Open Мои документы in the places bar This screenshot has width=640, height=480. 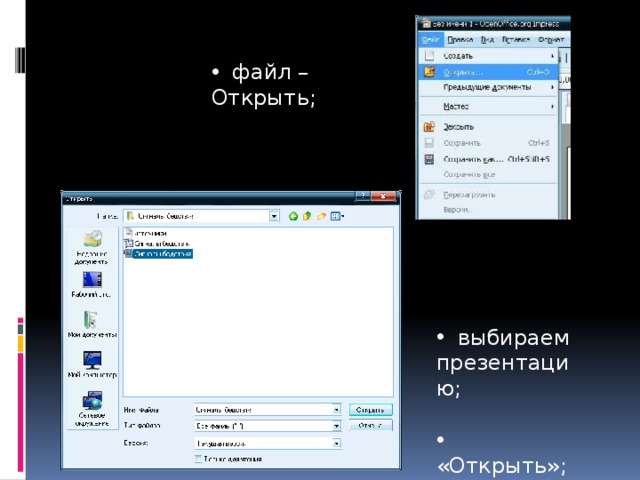pos(92,324)
